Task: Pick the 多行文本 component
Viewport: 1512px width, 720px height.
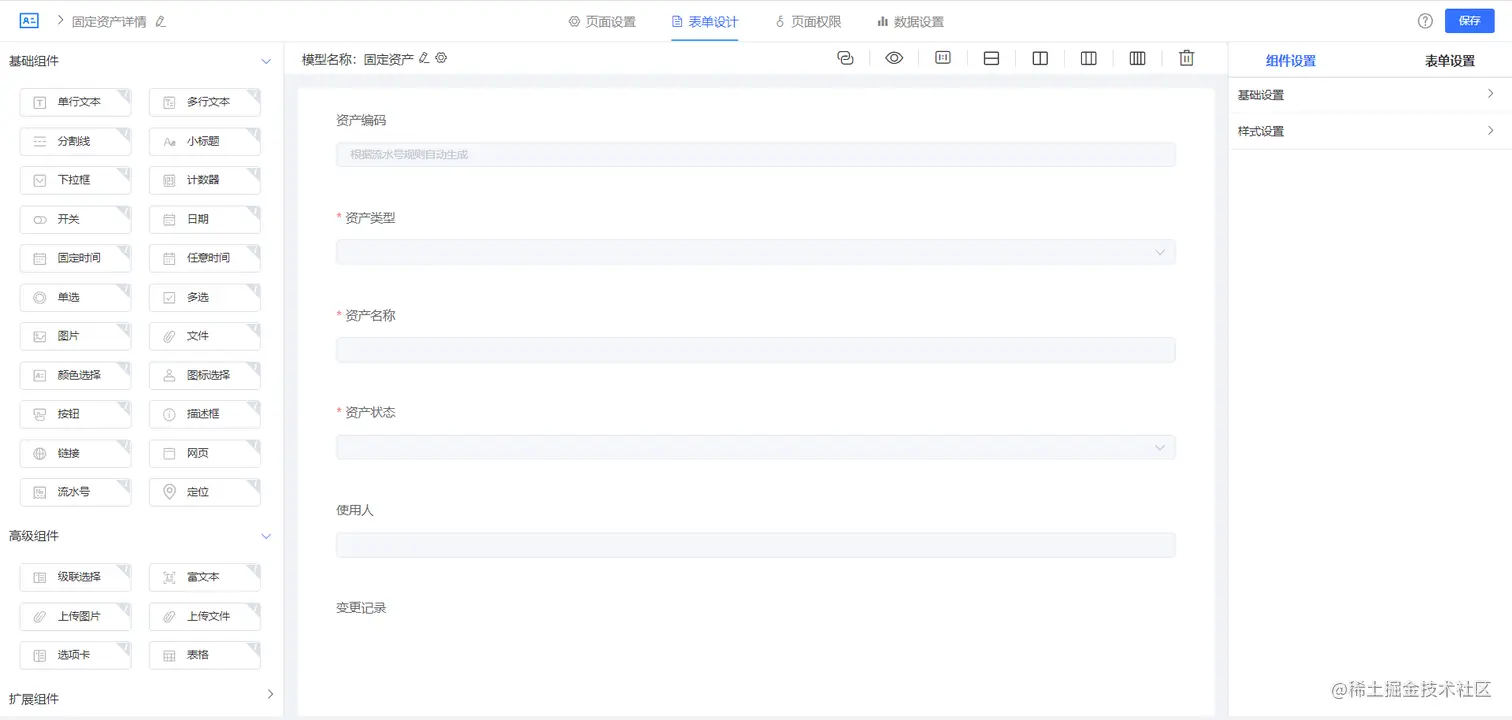Action: 205,102
